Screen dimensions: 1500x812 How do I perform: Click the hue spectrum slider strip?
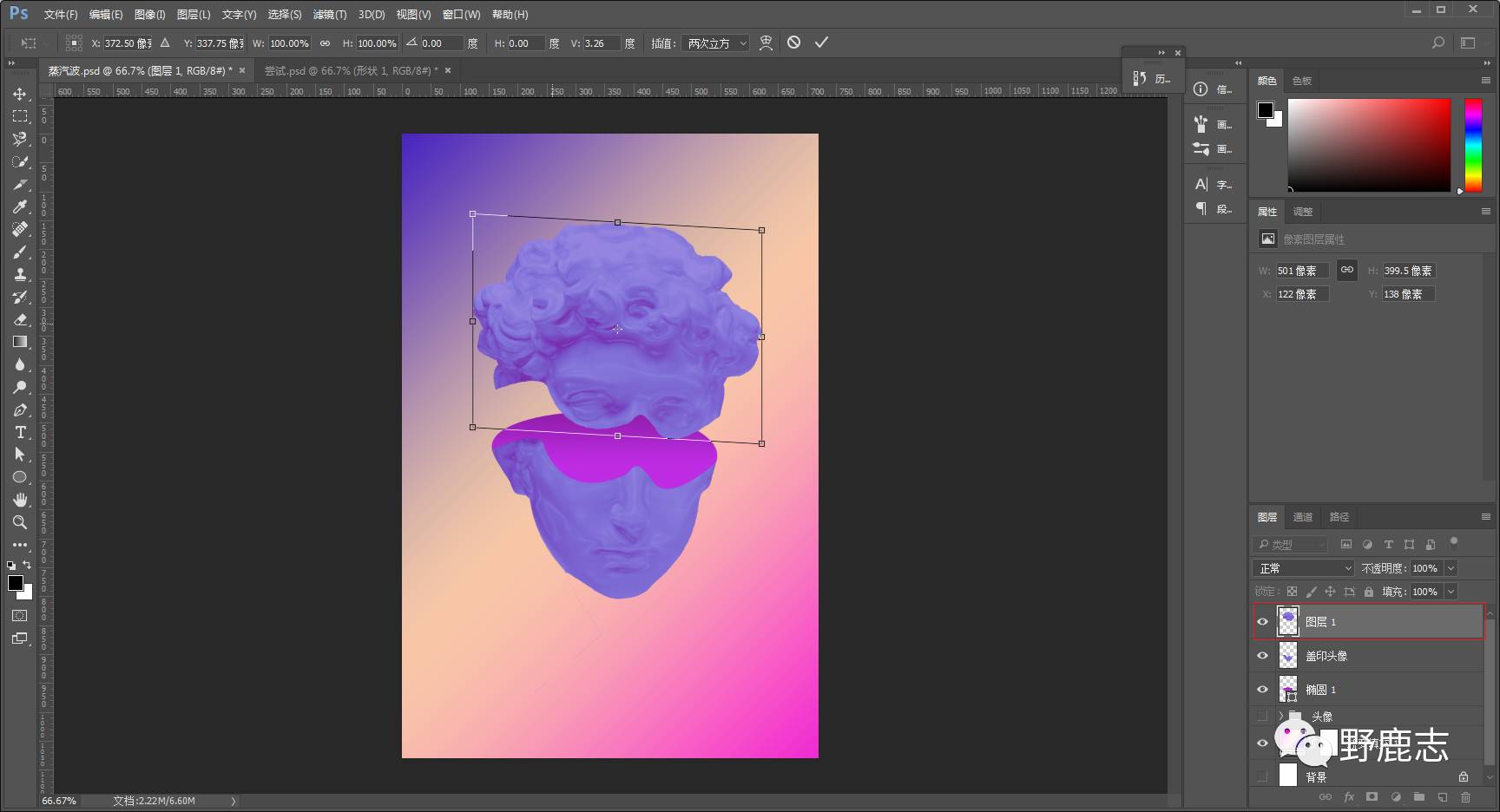click(x=1473, y=145)
